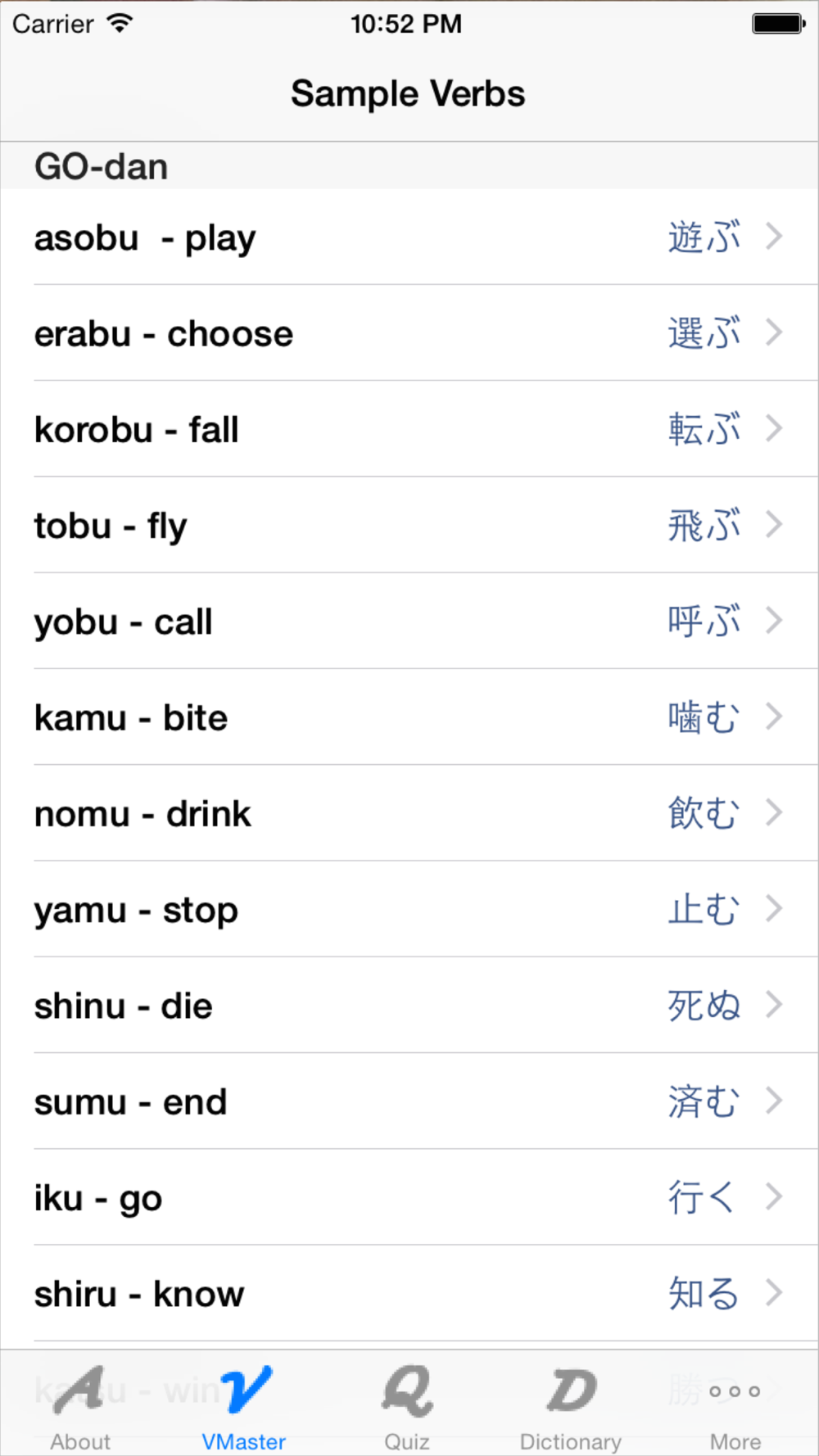
Task: Open sumu - end verb row
Action: 409,1101
